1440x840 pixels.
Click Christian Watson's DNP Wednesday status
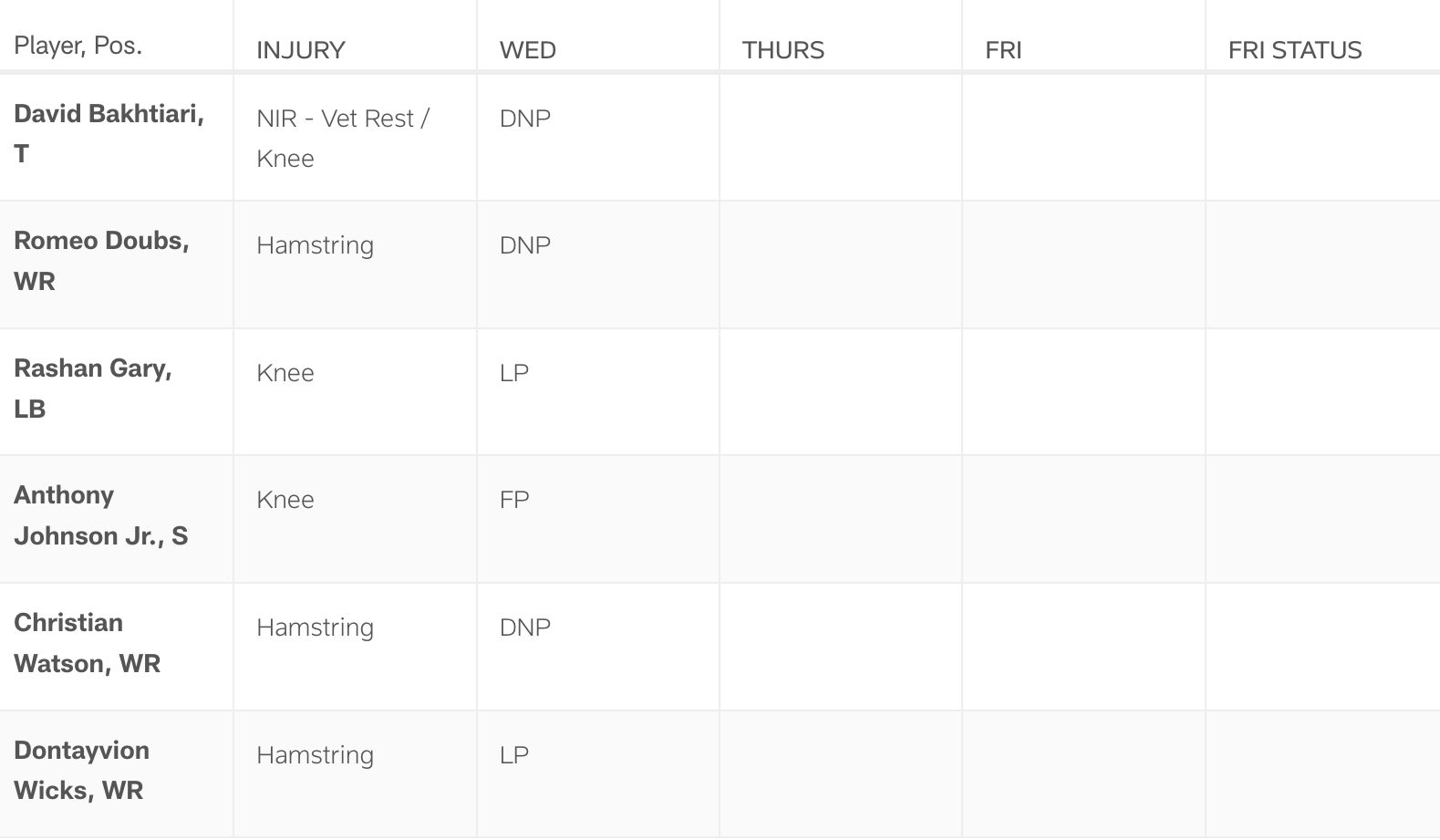click(525, 627)
